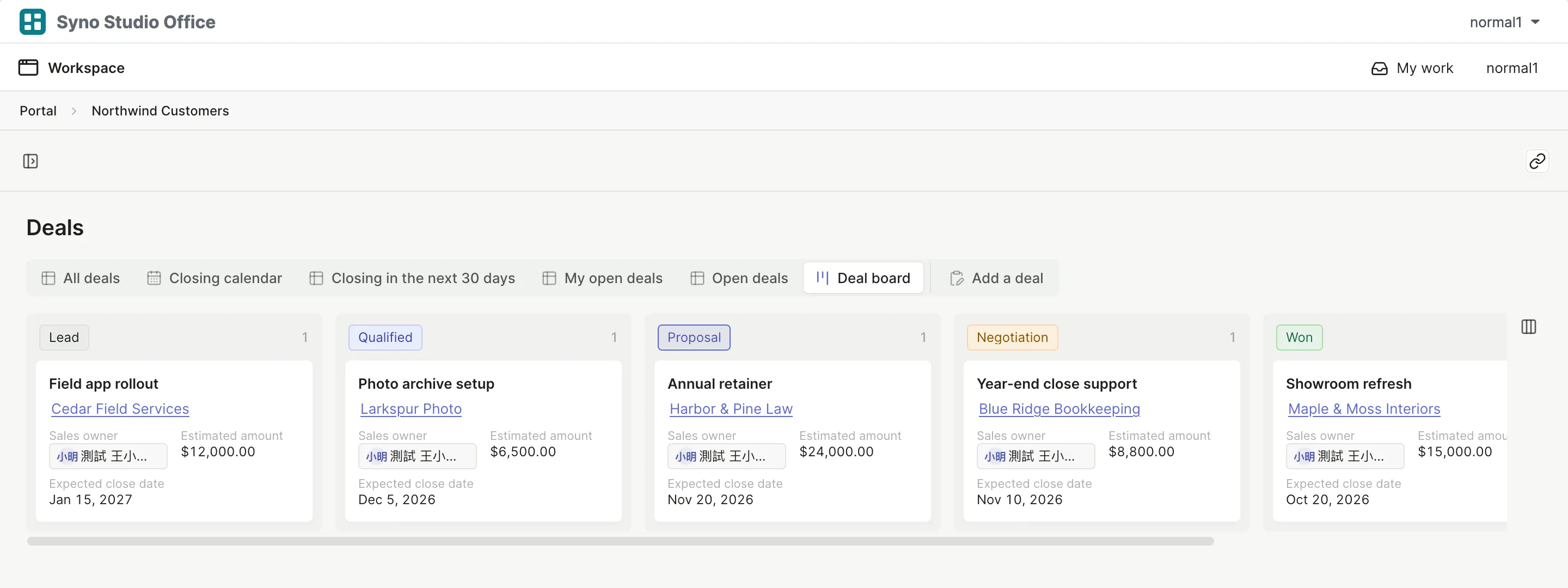Image resolution: width=1568 pixels, height=588 pixels.
Task: Switch to Open deals tab
Action: [739, 278]
